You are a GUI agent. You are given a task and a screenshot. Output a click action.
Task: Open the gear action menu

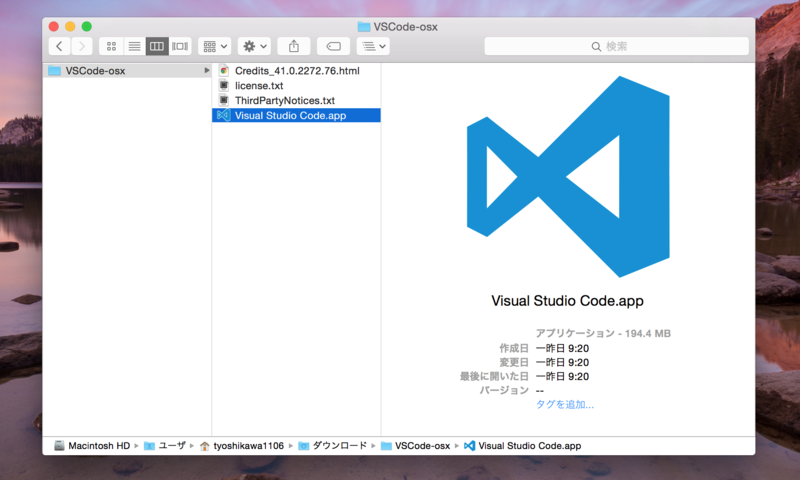pos(255,46)
